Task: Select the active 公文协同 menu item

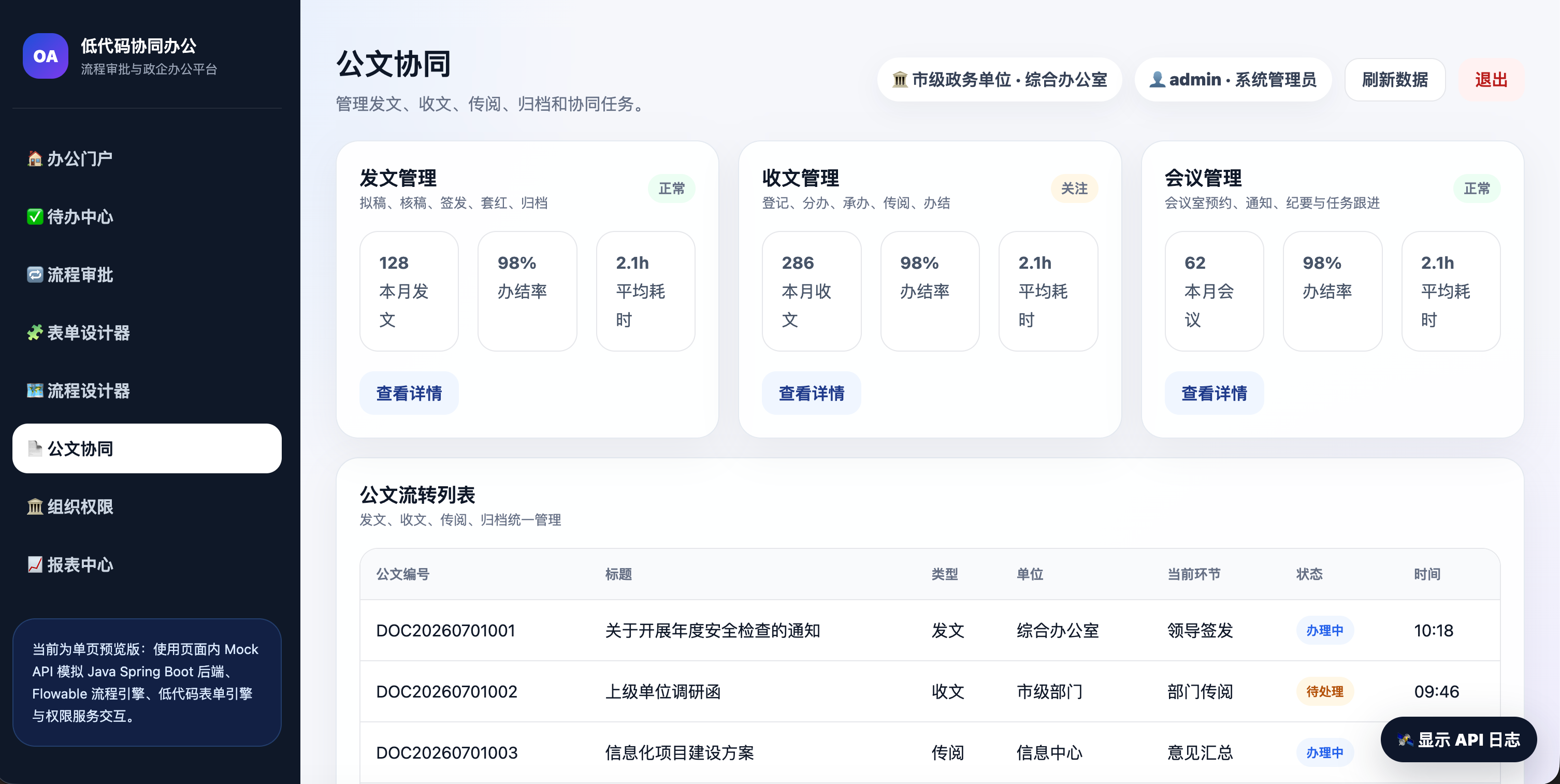Action: click(147, 448)
